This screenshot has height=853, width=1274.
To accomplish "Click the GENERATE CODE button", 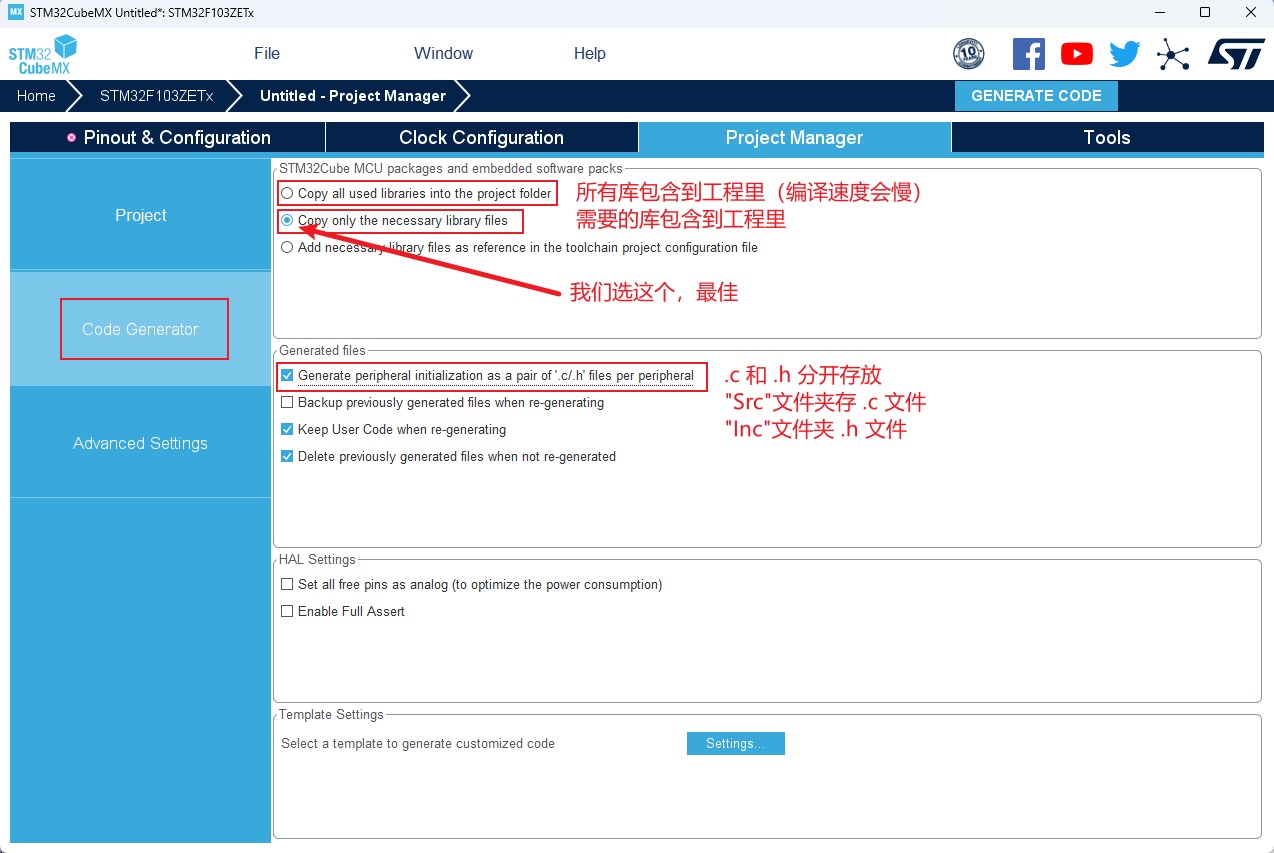I will click(1036, 96).
